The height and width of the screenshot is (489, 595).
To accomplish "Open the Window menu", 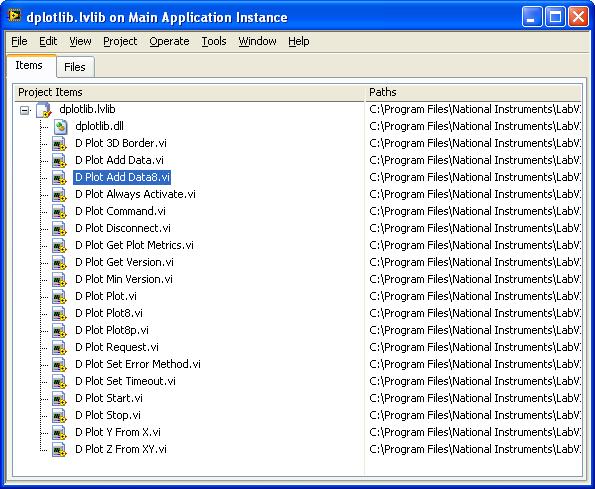I will [257, 41].
